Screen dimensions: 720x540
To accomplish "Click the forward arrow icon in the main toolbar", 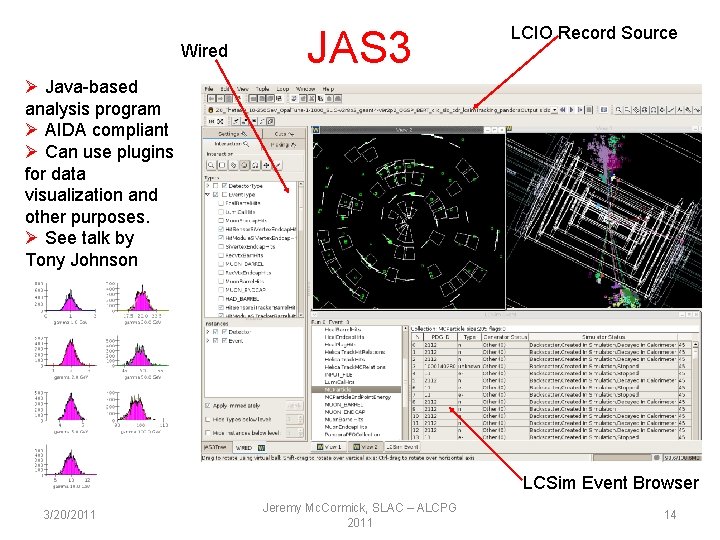I will click(x=220, y=99).
